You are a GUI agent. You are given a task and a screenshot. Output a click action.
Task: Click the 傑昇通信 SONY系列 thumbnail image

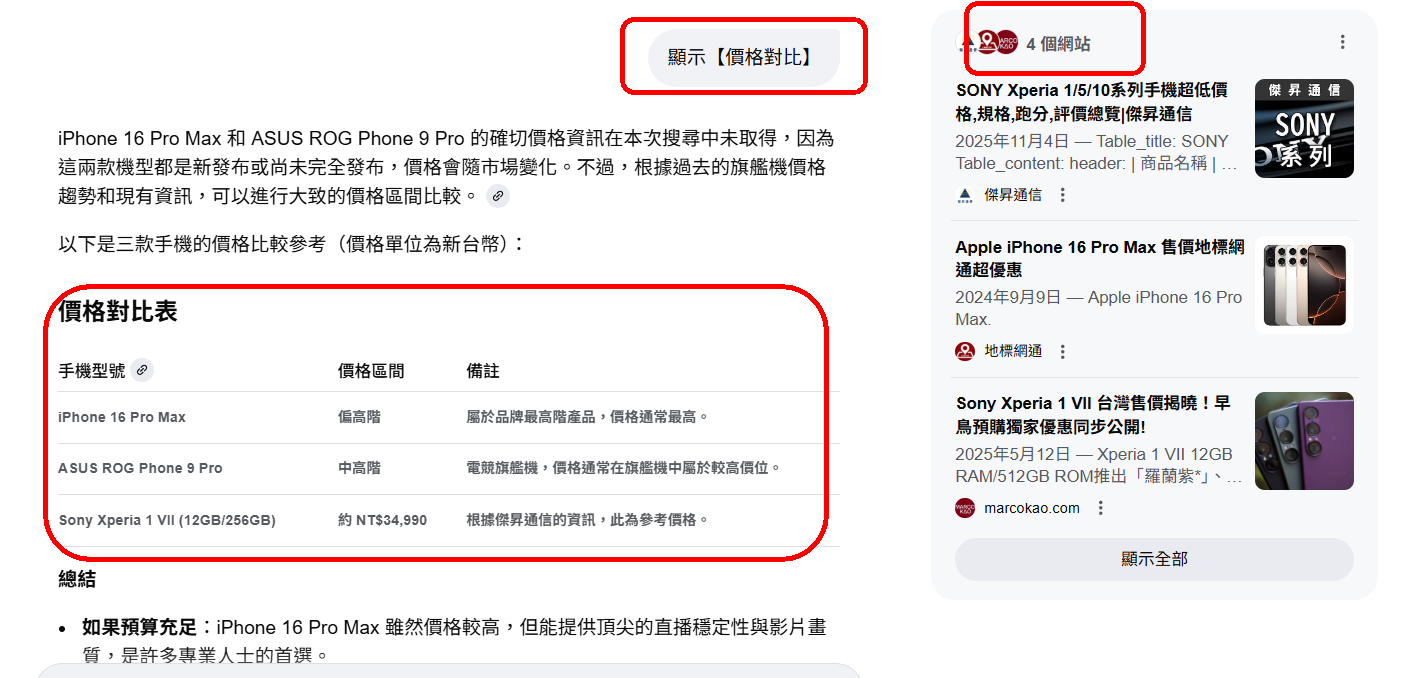click(x=1304, y=129)
